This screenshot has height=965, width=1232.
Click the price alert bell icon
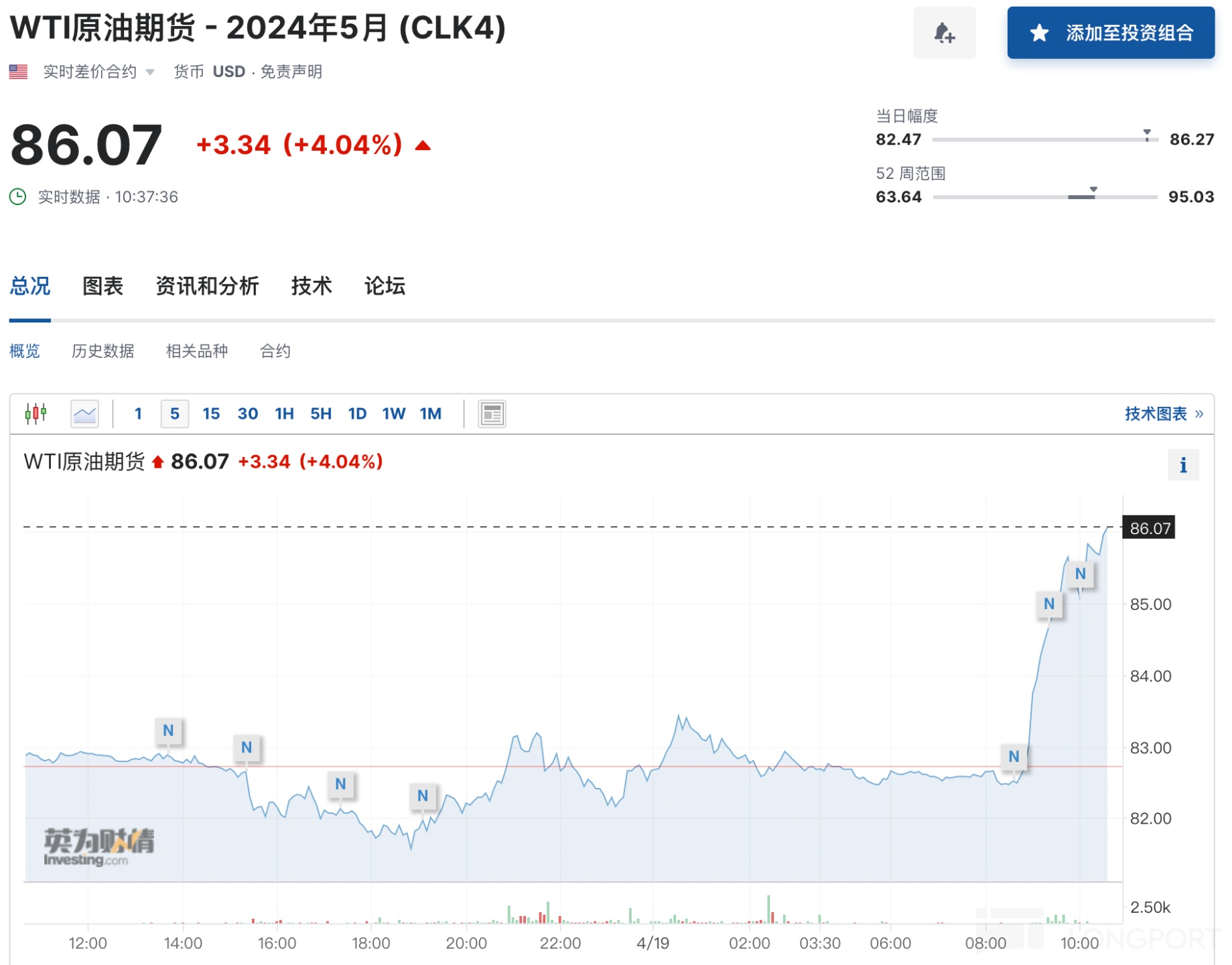pos(944,33)
